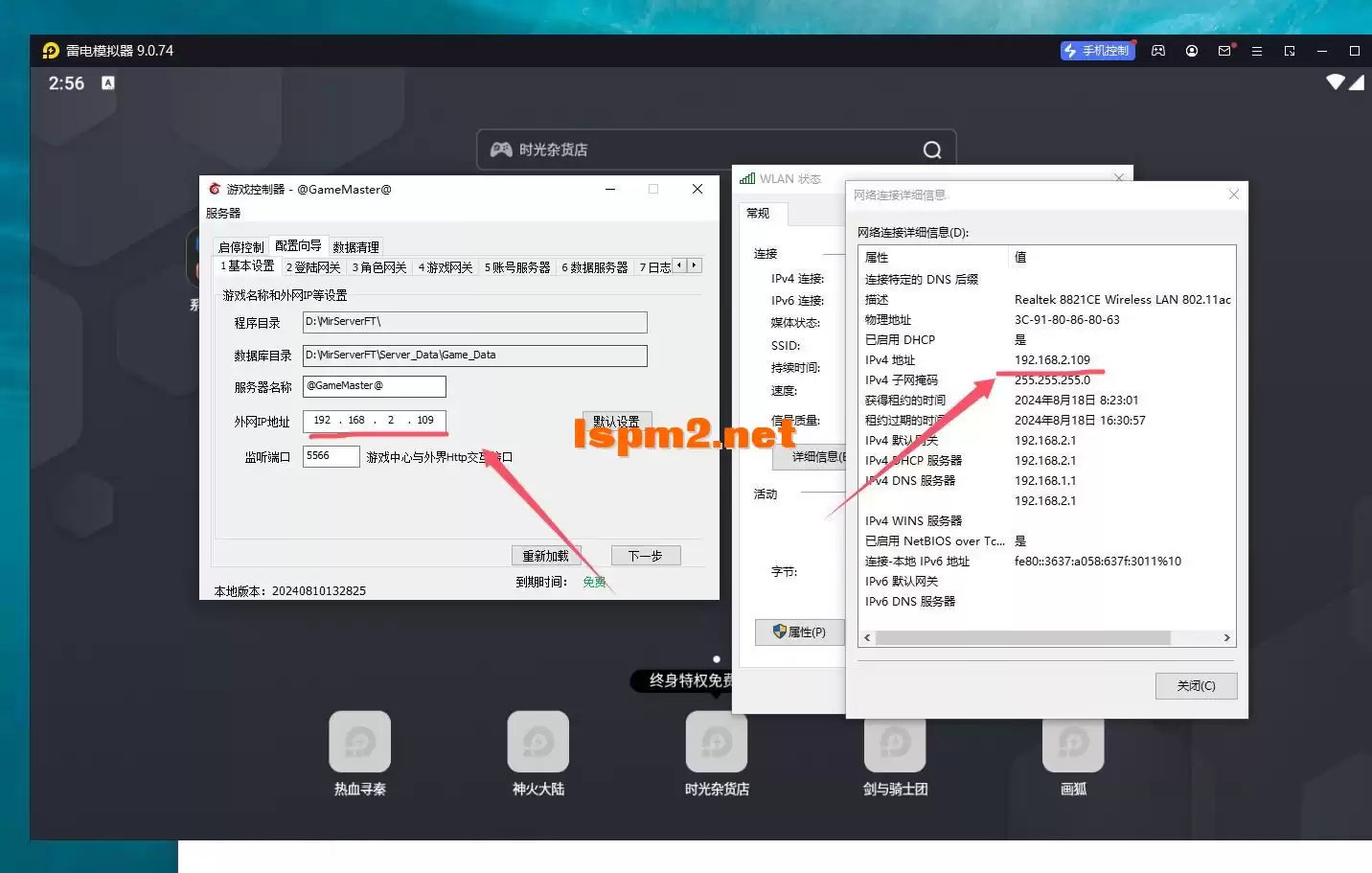Image resolution: width=1372 pixels, height=873 pixels.
Task: Click the keyboard A indicator next to clock
Action: (x=108, y=82)
